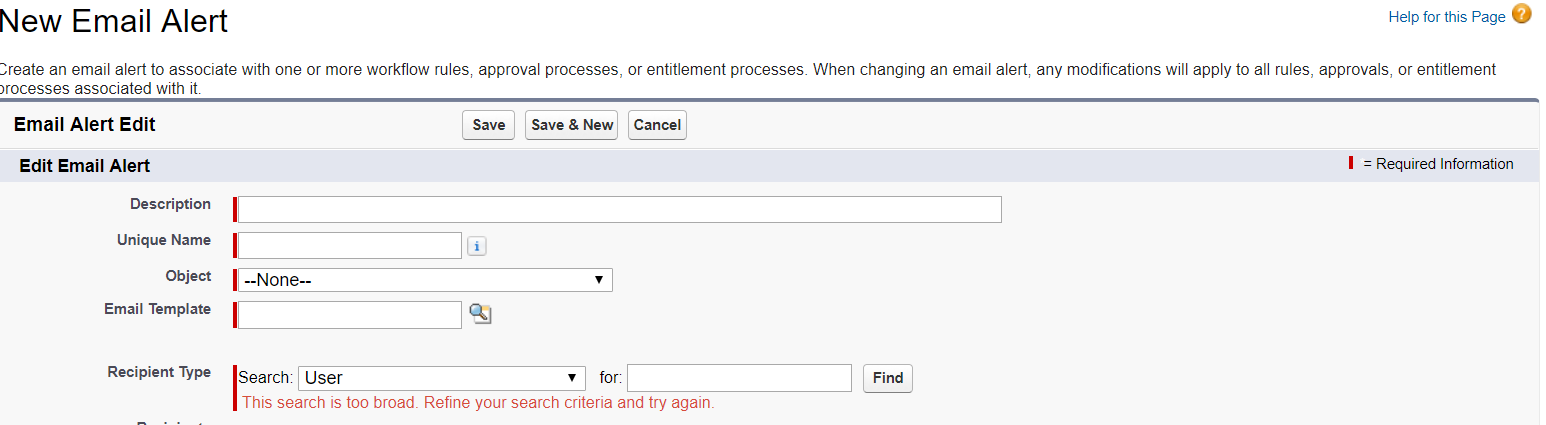Viewport: 1546px width, 425px height.
Task: Open the Object dropdown
Action: (424, 280)
